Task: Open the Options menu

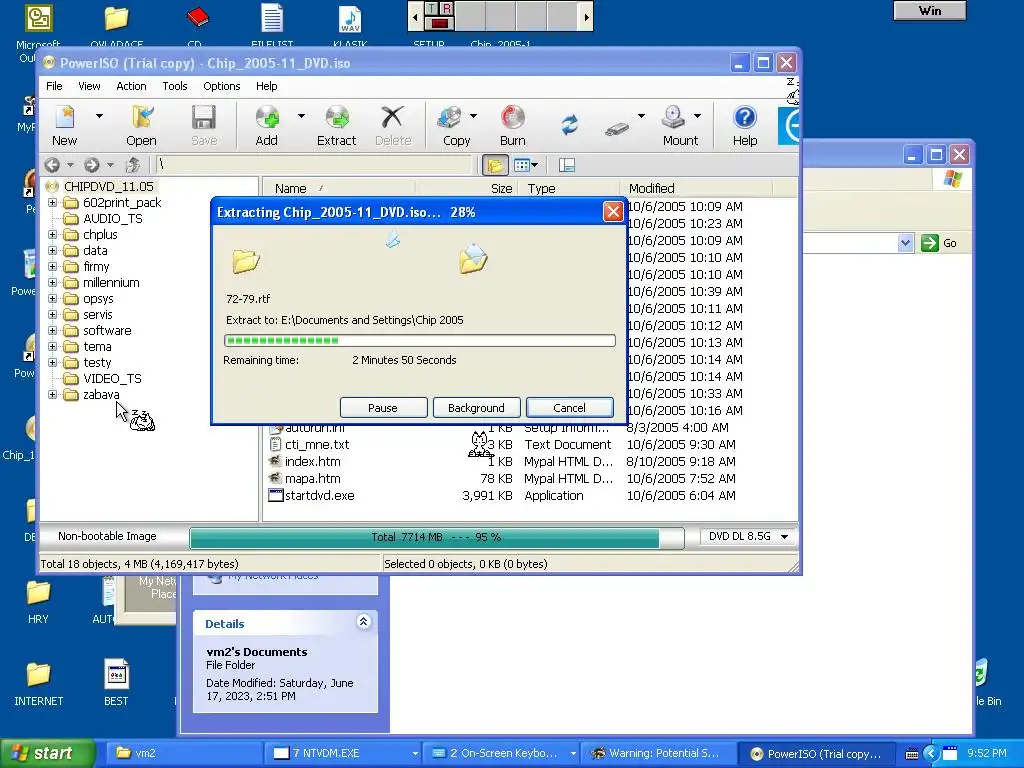Action: point(221,86)
